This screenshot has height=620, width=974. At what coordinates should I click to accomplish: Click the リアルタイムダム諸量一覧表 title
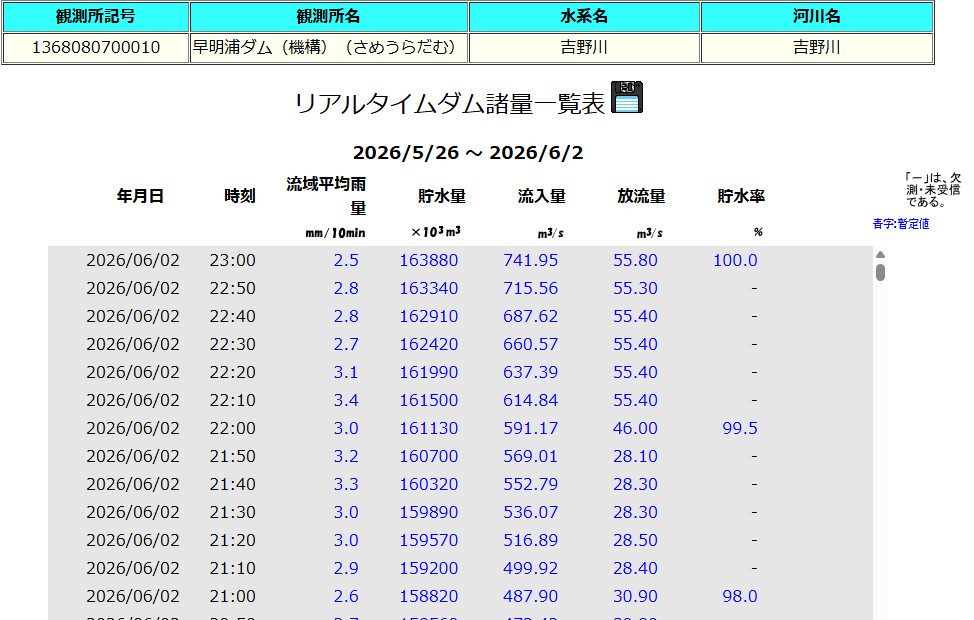[x=449, y=103]
